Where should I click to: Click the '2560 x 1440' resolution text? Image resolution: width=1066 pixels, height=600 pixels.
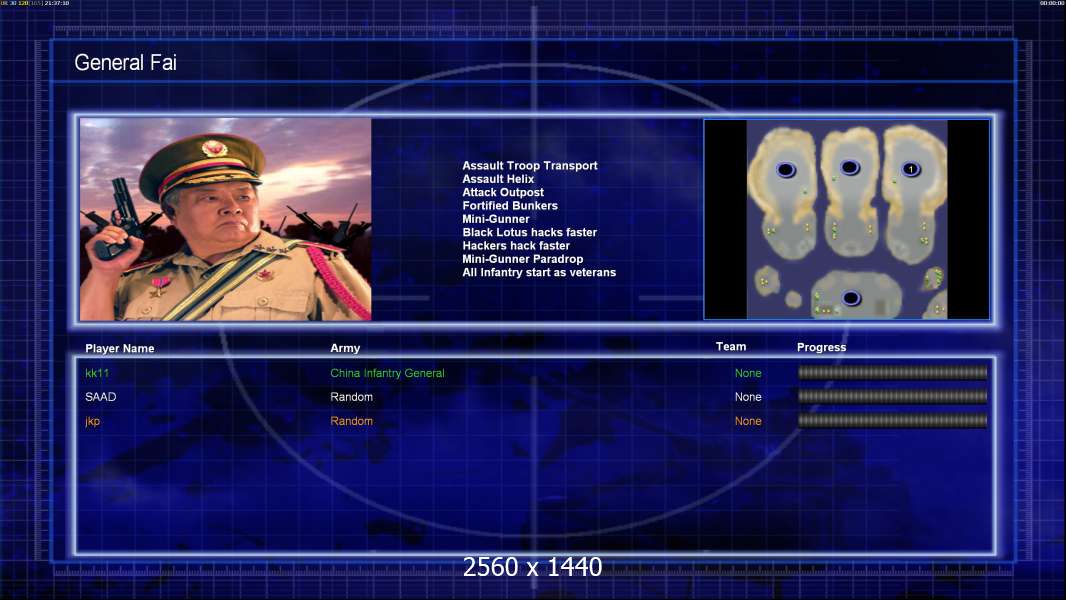pyautogui.click(x=532, y=567)
